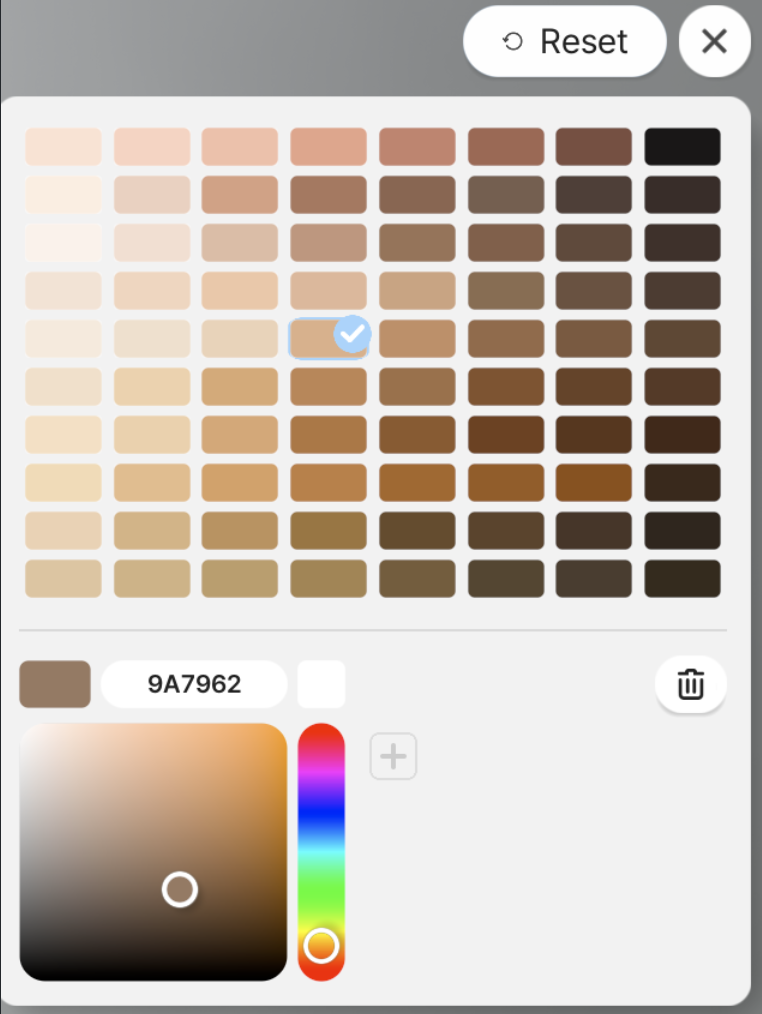The width and height of the screenshot is (762, 1014).
Task: Pick the pale cream swatch in the leftmost column
Action: [62, 241]
